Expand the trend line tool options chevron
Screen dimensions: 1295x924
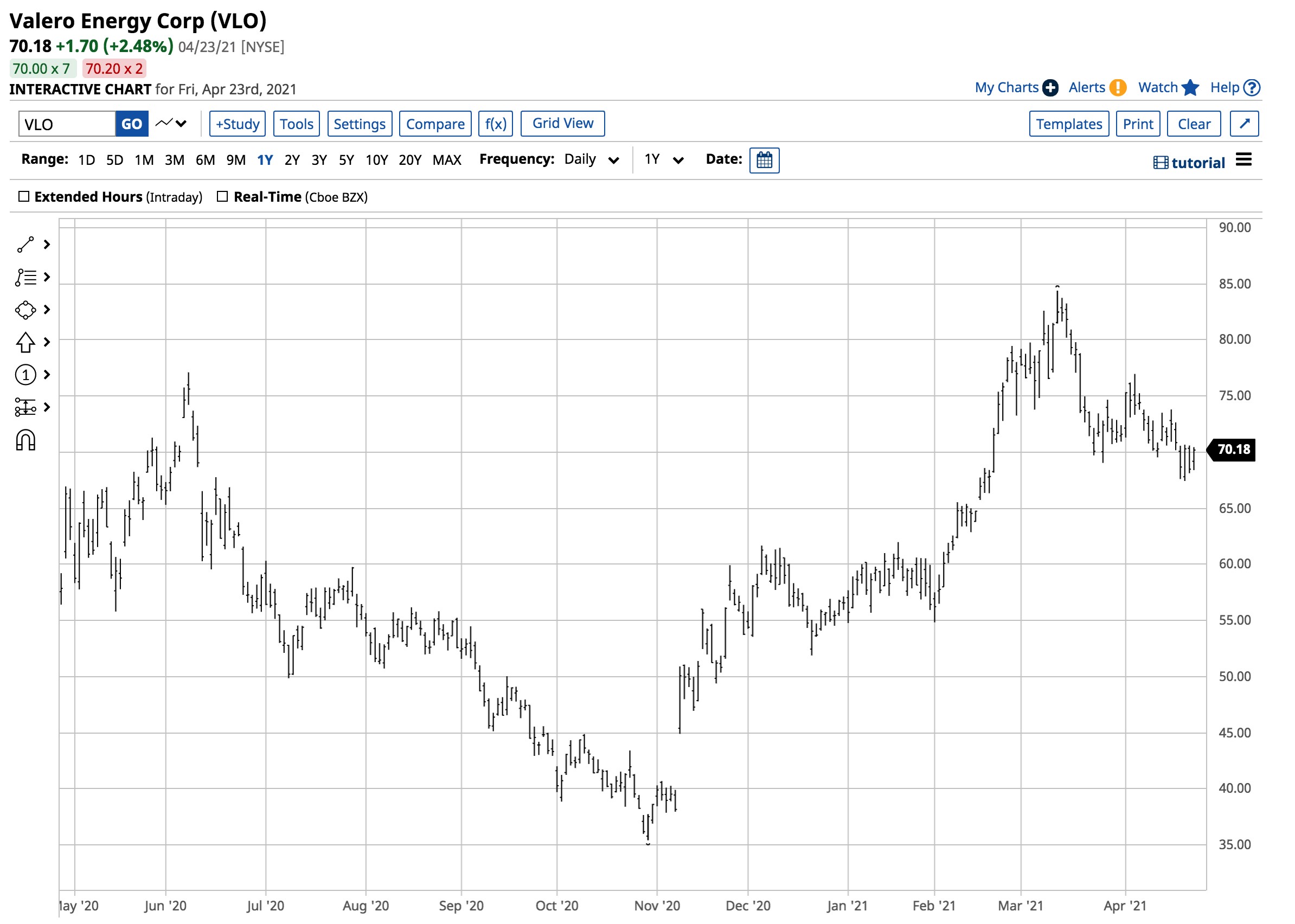pyautogui.click(x=47, y=245)
